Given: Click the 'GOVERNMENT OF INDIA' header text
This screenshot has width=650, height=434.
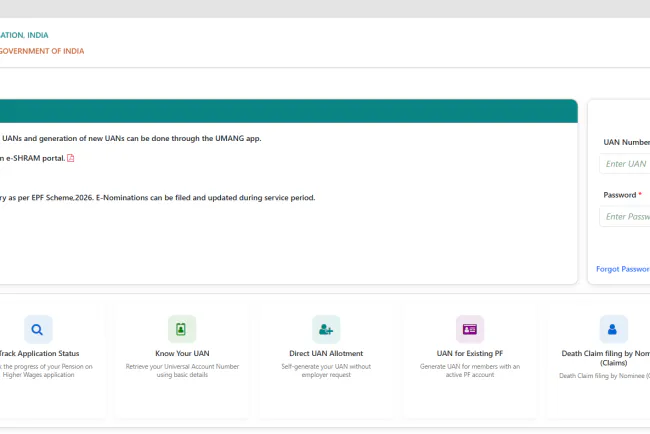Looking at the screenshot, I should pos(42,51).
